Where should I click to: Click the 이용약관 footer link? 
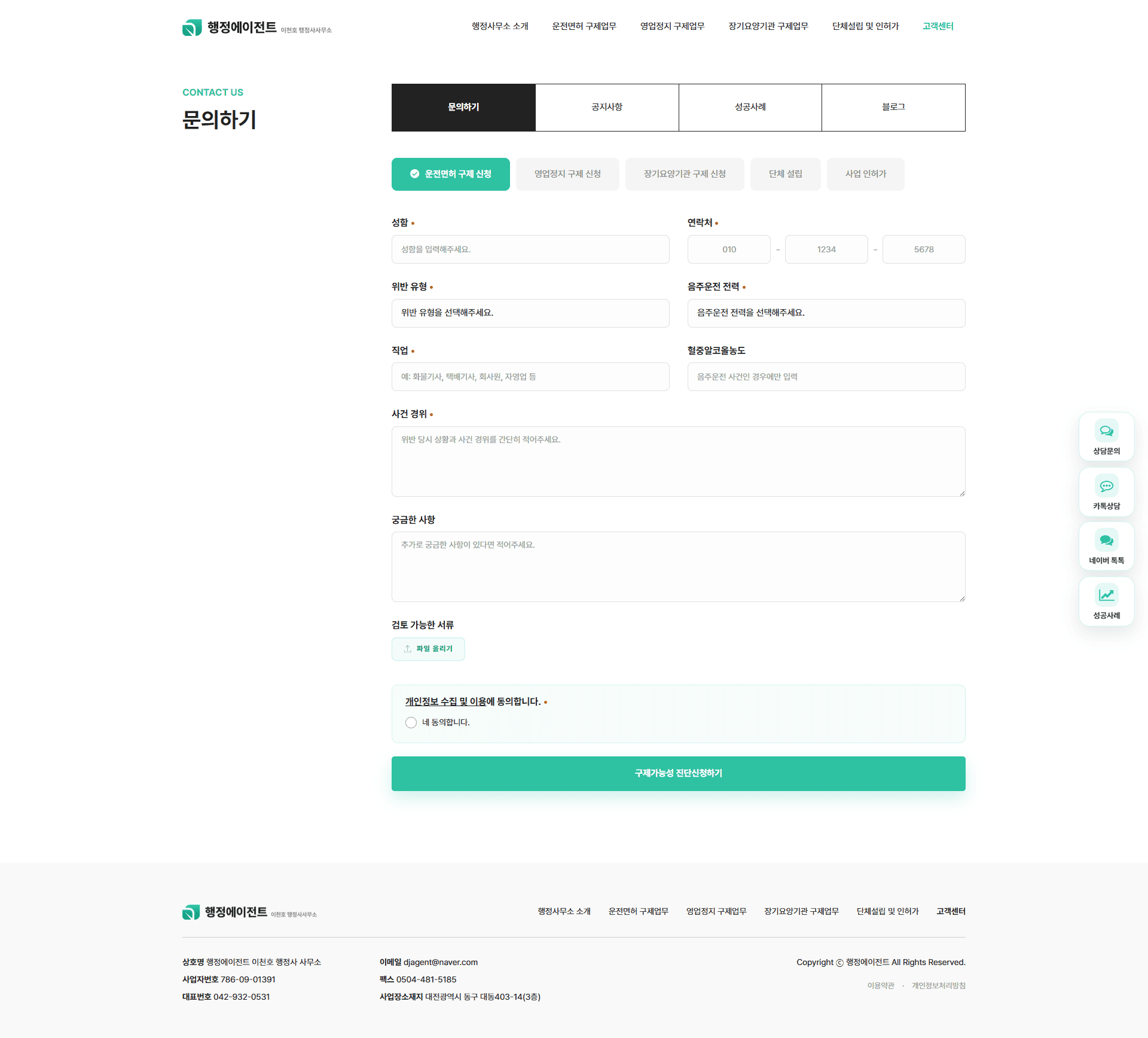tap(881, 985)
